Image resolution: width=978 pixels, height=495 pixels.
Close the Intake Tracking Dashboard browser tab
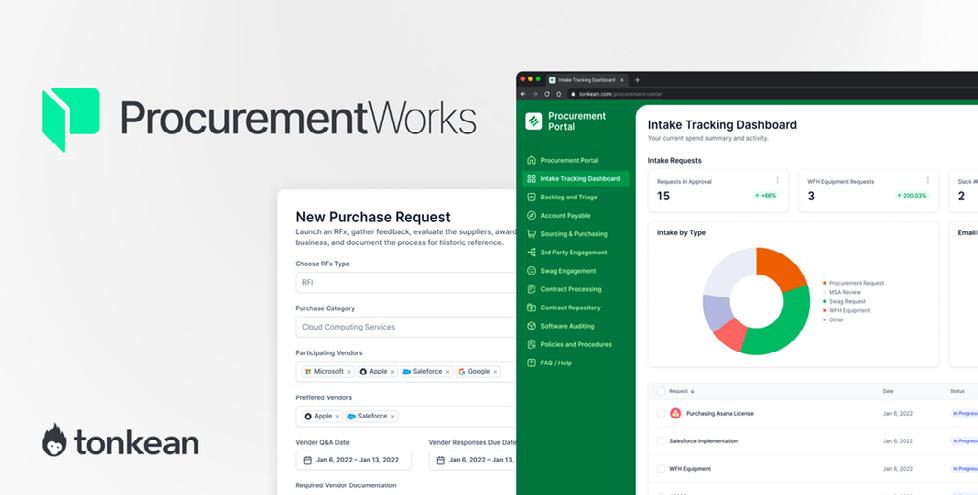622,80
